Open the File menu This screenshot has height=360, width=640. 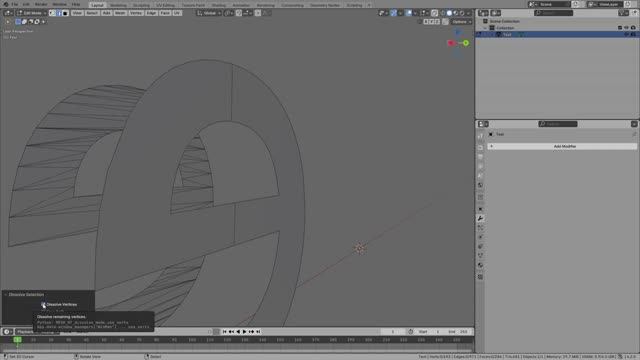click(x=15, y=4)
